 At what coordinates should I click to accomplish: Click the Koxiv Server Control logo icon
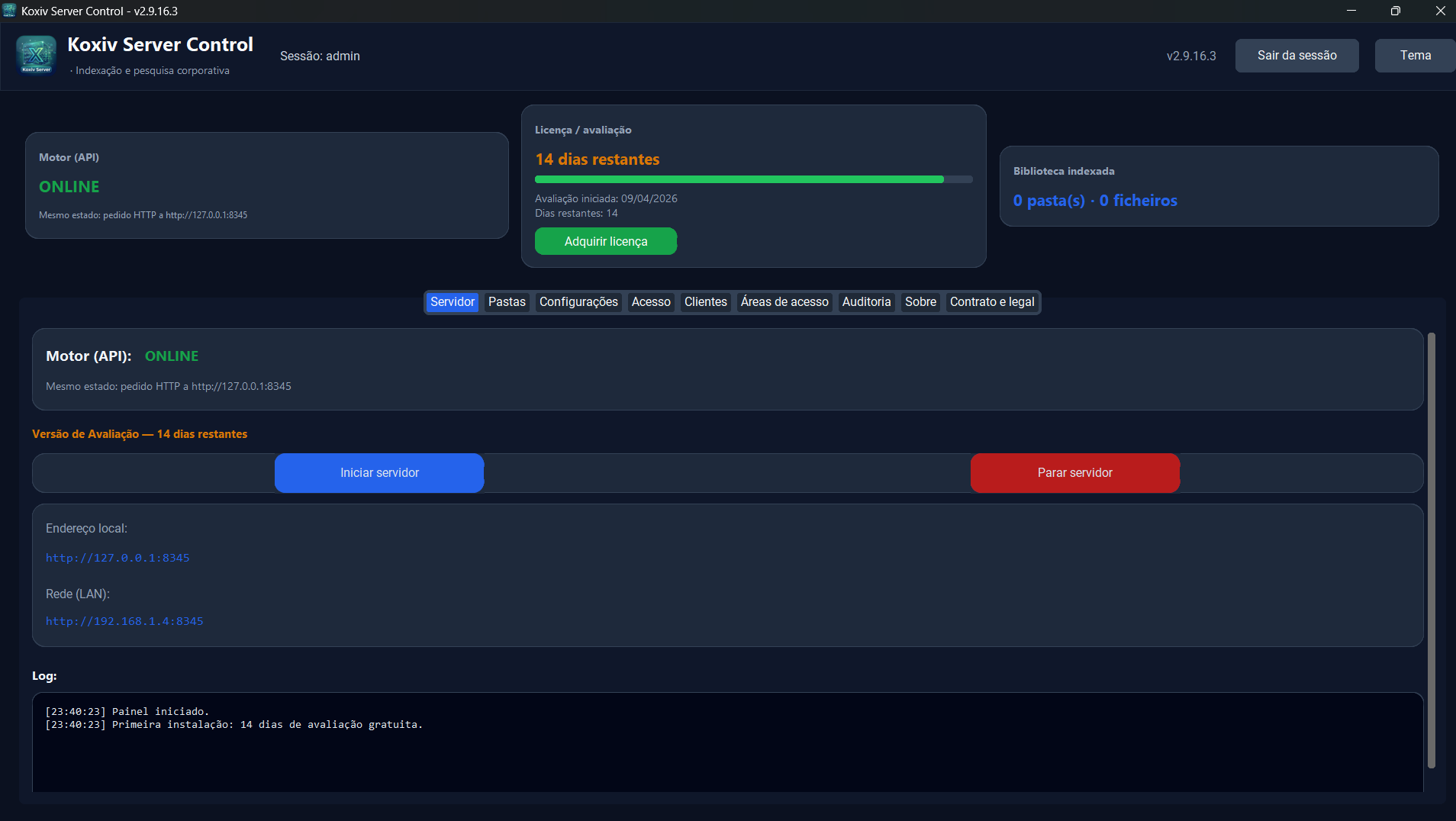35,55
